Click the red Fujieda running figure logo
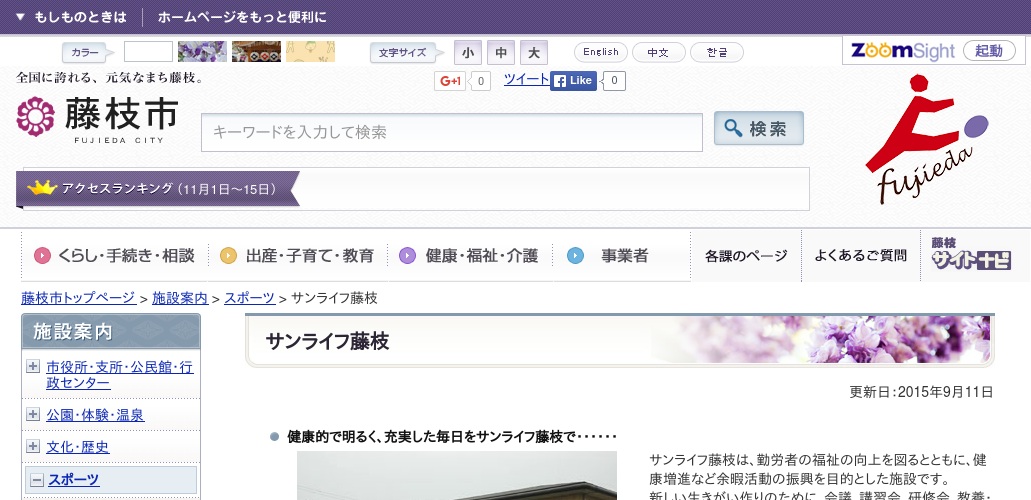Image resolution: width=1031 pixels, height=500 pixels. click(924, 134)
